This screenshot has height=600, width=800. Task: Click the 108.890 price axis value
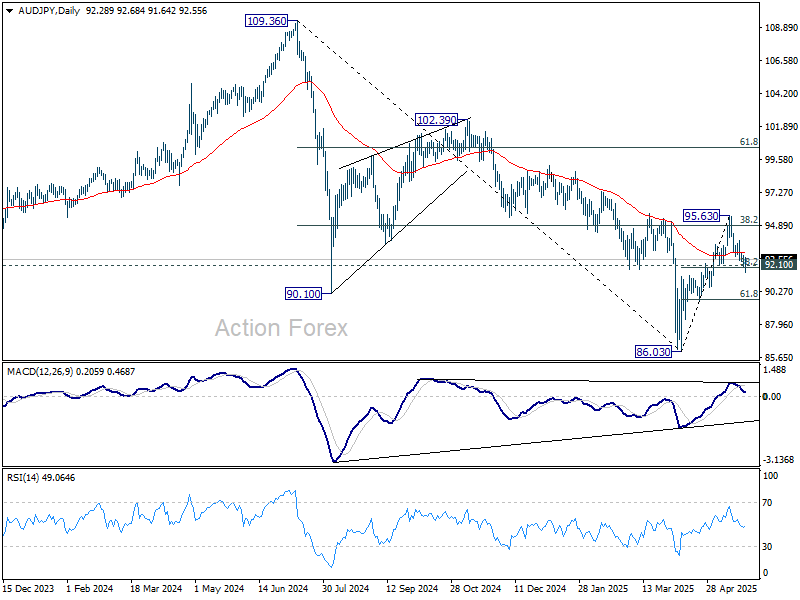pyautogui.click(x=781, y=28)
